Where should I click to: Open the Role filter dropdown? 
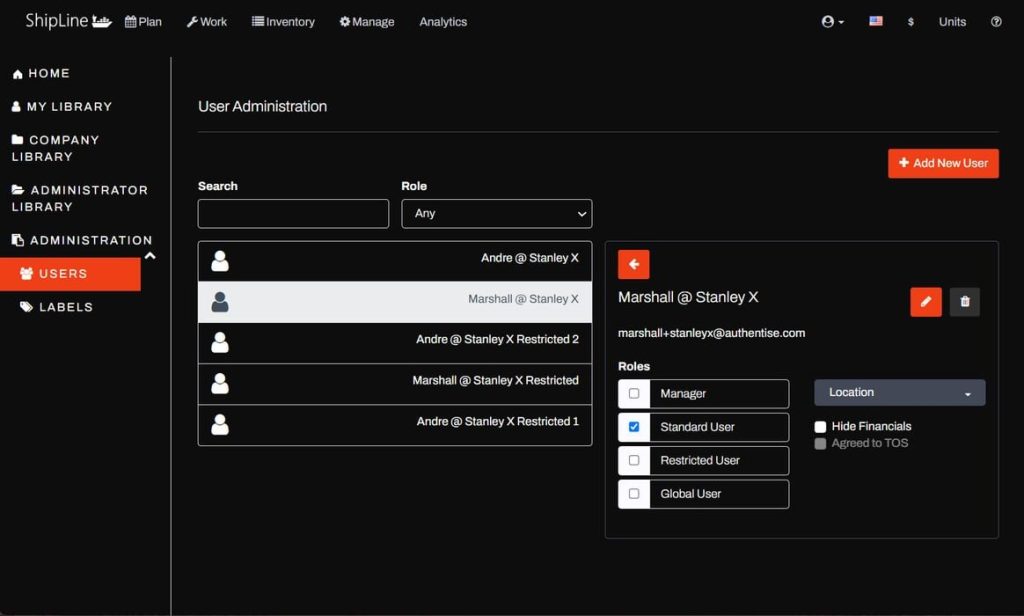[x=496, y=213]
